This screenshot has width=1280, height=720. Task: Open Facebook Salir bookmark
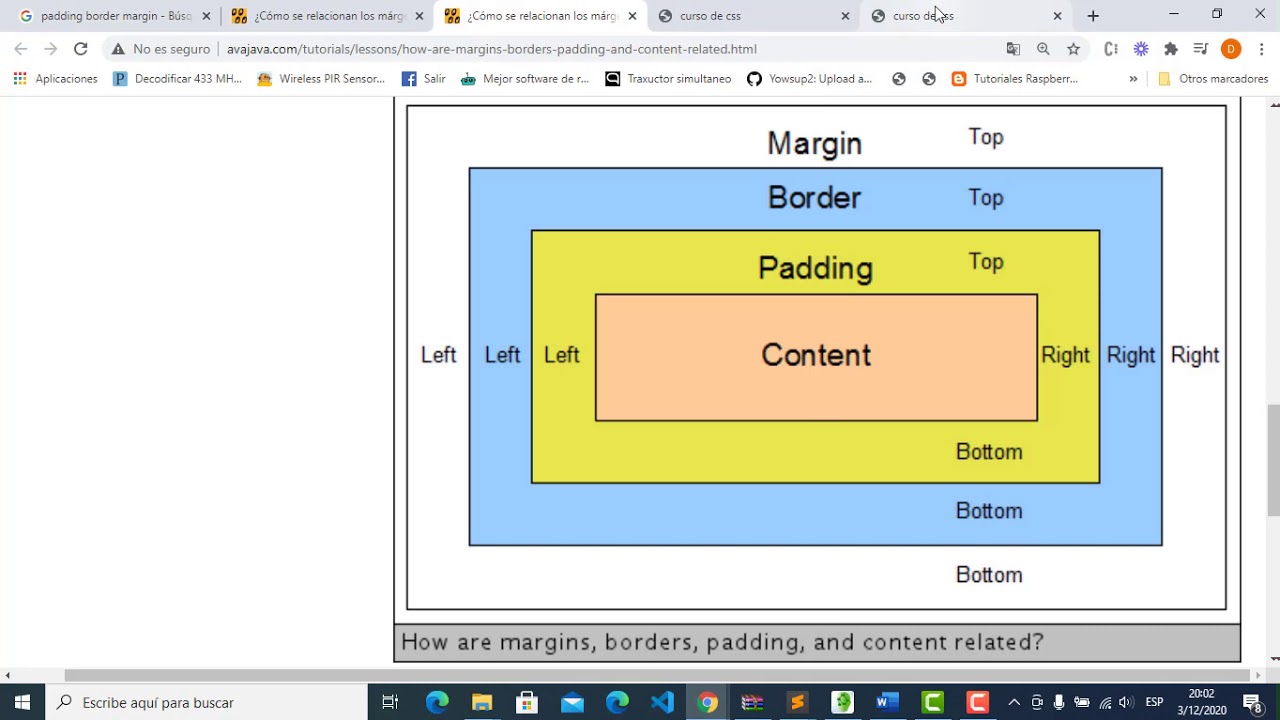click(x=423, y=79)
